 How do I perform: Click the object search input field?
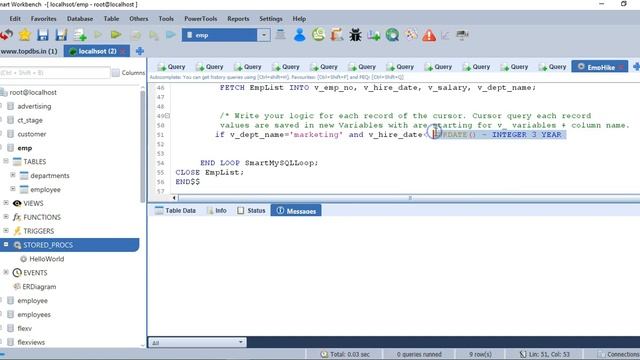pyautogui.click(x=55, y=73)
